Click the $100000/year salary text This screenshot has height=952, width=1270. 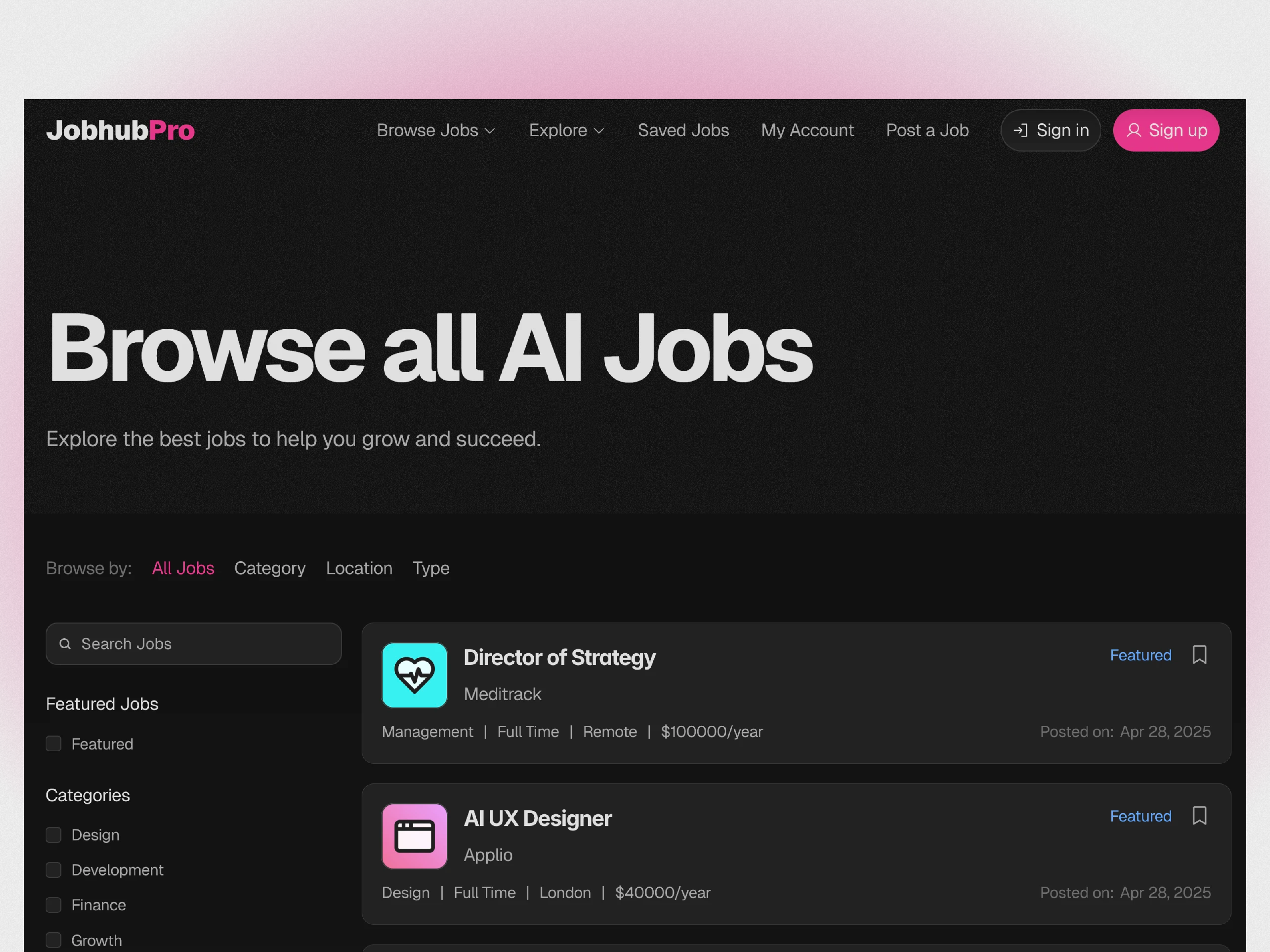[712, 731]
